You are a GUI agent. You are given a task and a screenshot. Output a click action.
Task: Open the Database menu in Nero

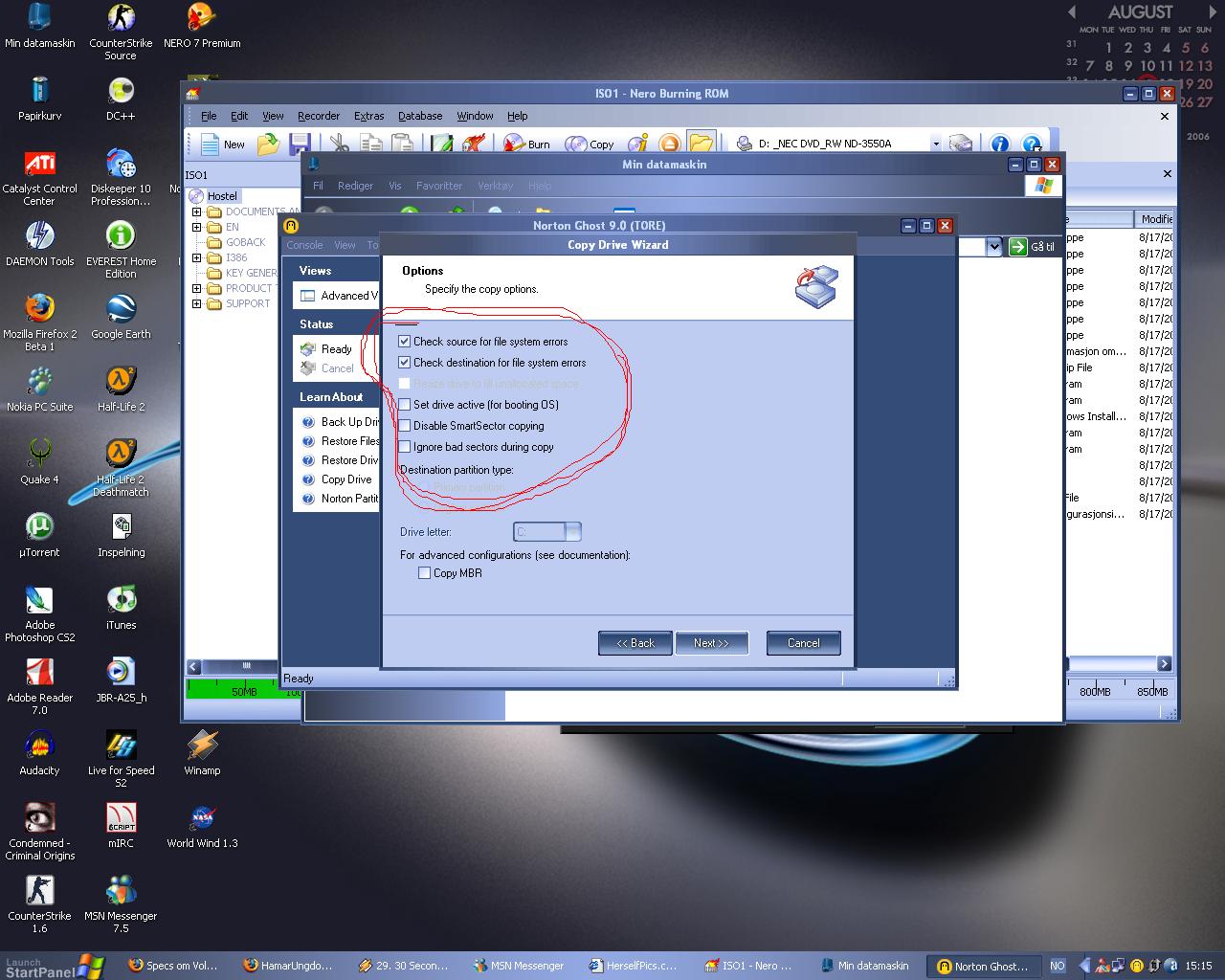tap(420, 116)
